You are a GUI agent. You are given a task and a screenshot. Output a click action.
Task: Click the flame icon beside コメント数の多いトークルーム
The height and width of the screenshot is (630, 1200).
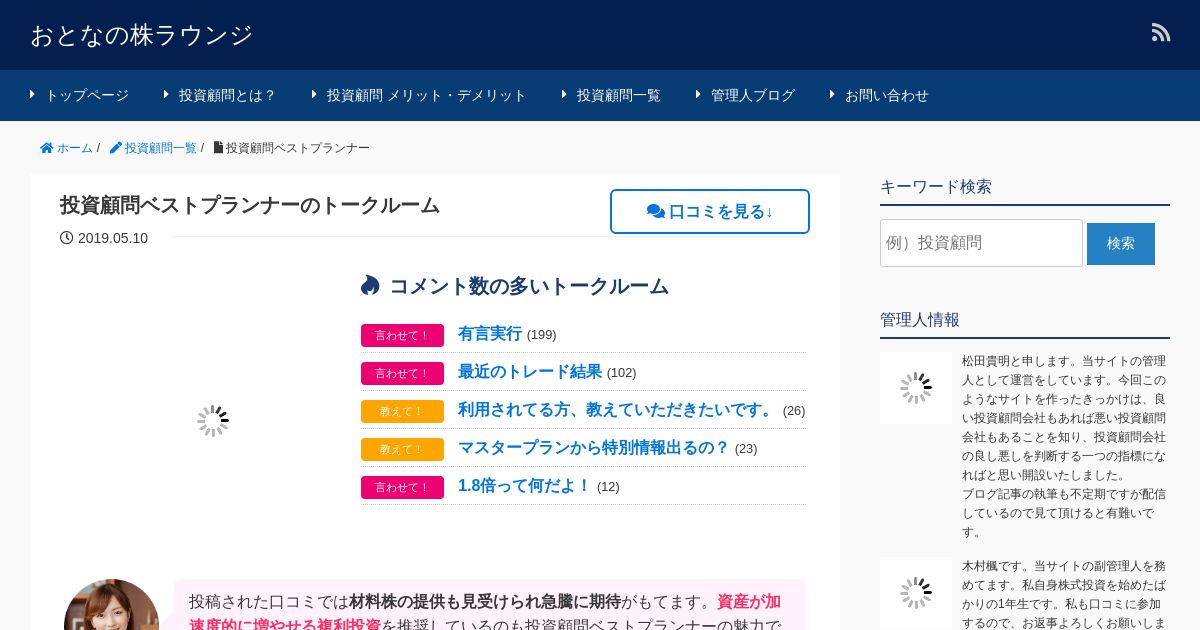pos(370,286)
